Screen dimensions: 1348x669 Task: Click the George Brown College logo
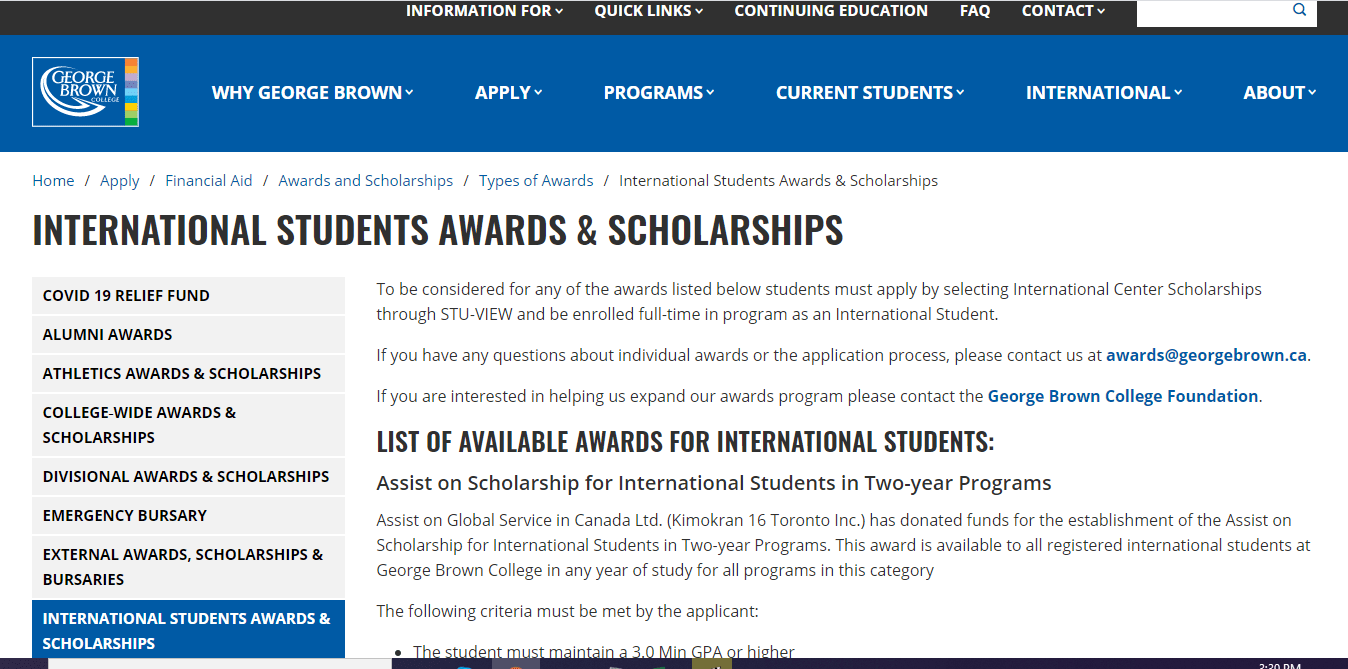[x=86, y=92]
